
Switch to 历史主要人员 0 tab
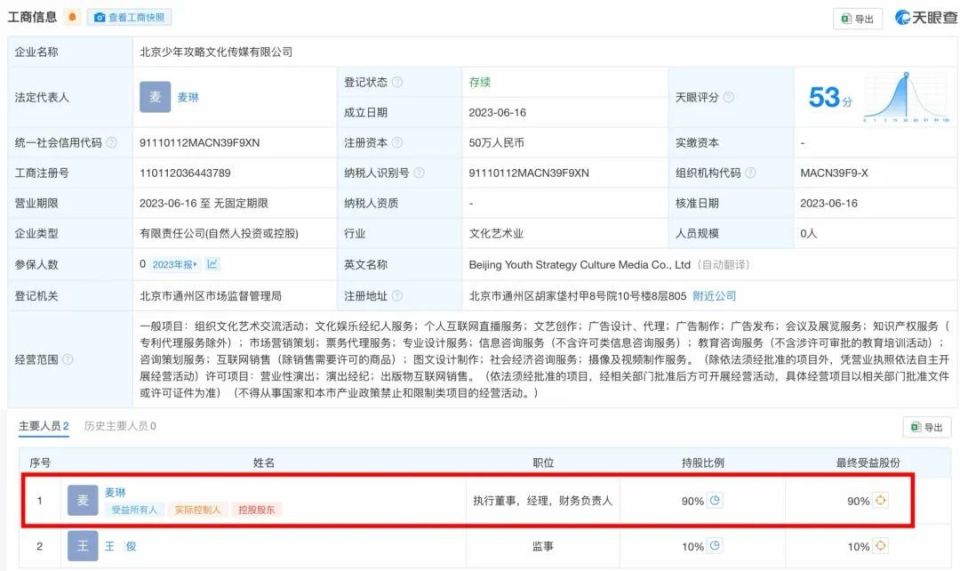120,426
